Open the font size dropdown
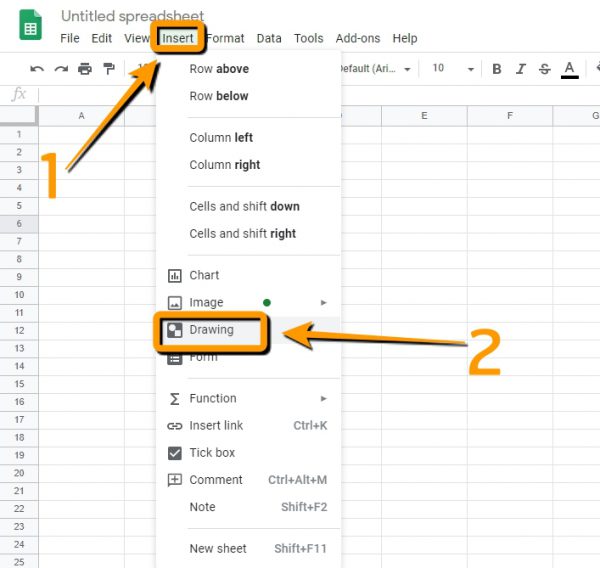The height and width of the screenshot is (568, 600). point(453,69)
